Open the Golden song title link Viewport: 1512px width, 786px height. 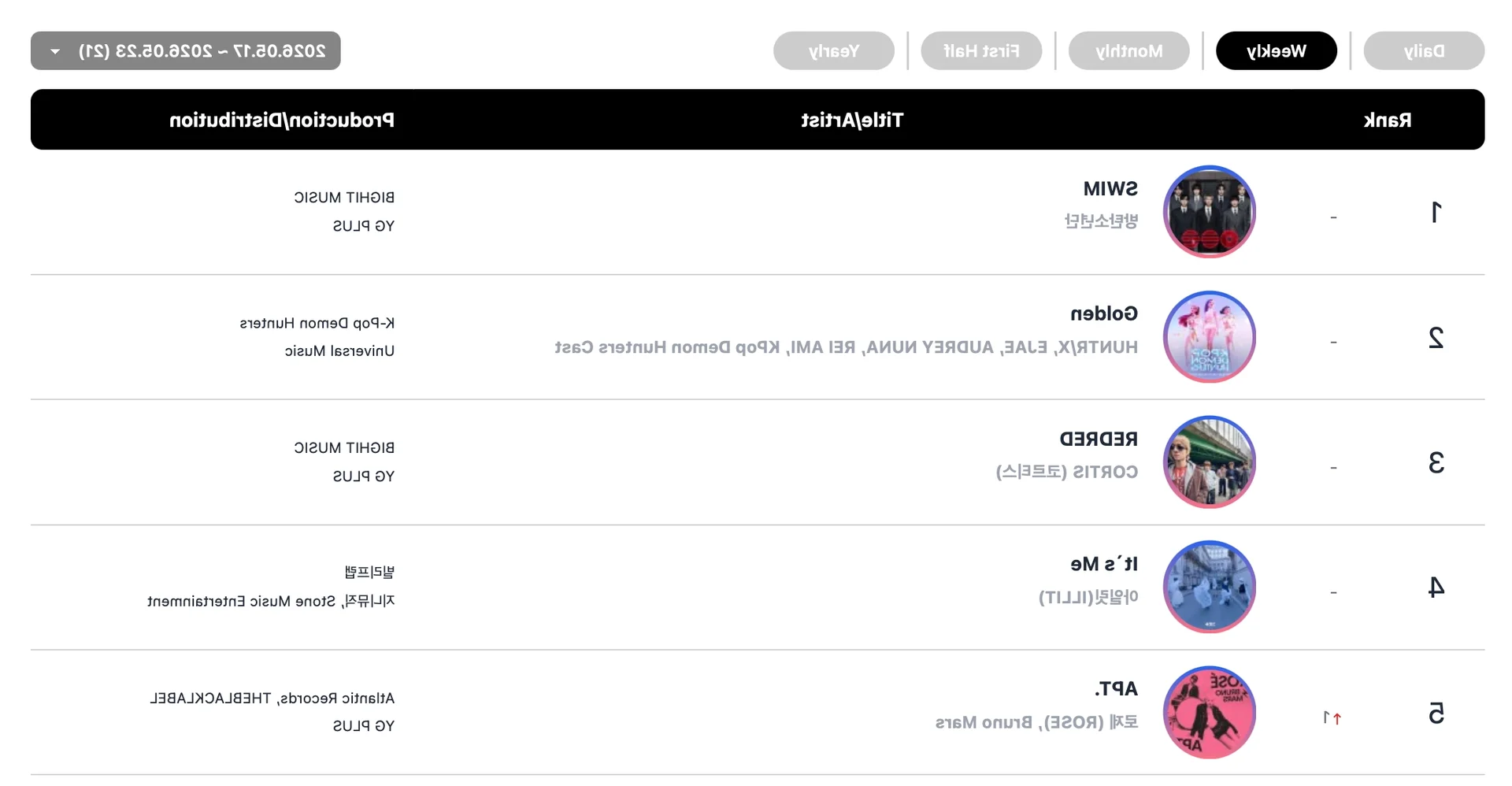pyautogui.click(x=1104, y=313)
